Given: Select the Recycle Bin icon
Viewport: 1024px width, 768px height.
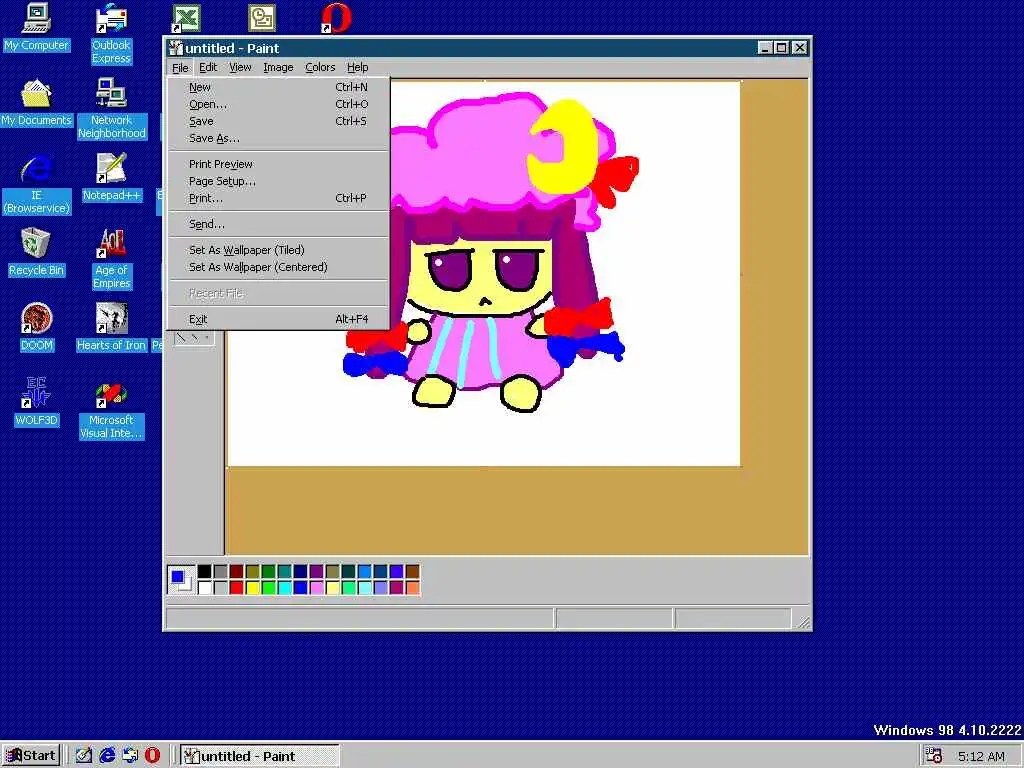Looking at the screenshot, I should tap(37, 252).
